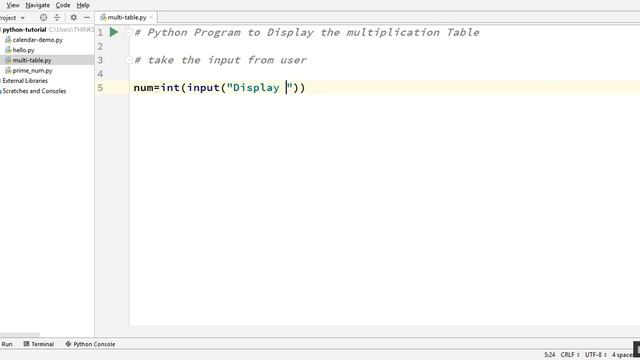The height and width of the screenshot is (360, 640).
Task: Open the Help menu
Action: point(83,5)
